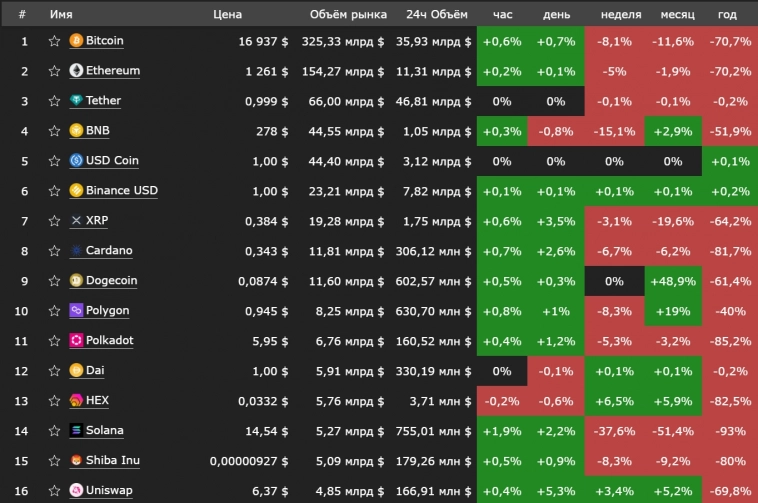This screenshot has width=758, height=503.
Task: Click the Dogecoin logo icon
Action: 76,281
